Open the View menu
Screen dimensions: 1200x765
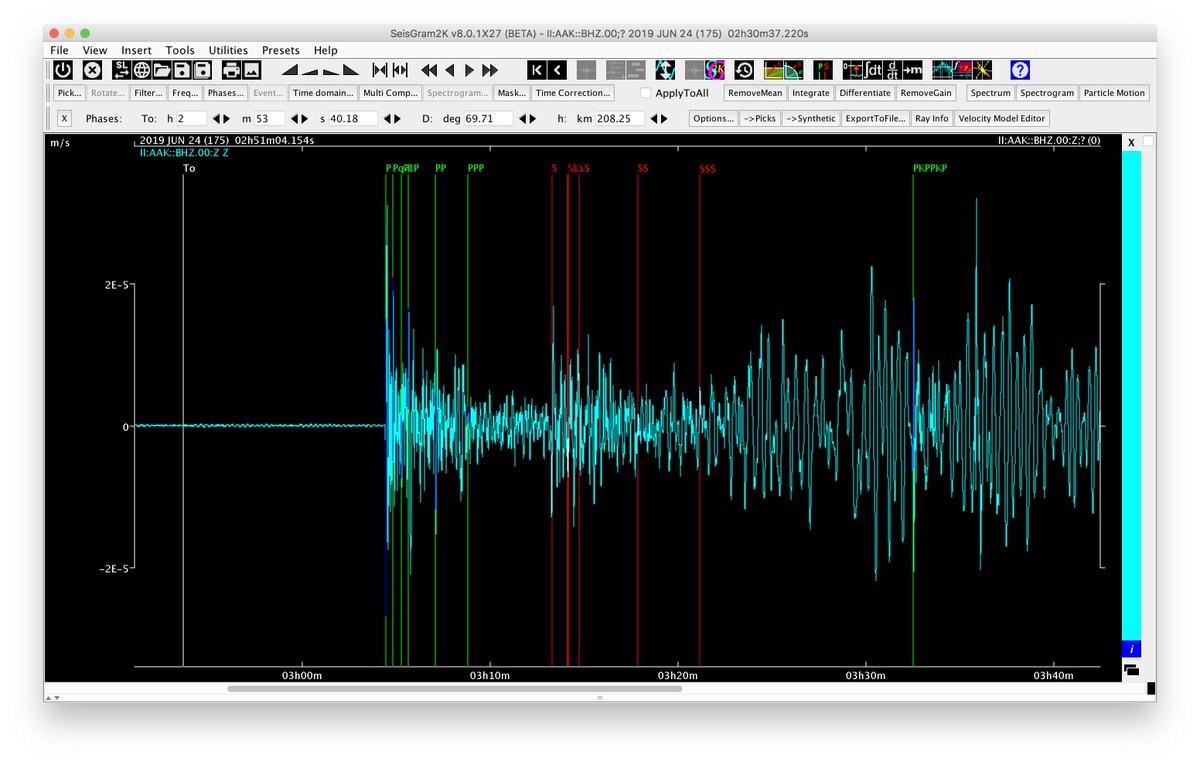[x=95, y=50]
